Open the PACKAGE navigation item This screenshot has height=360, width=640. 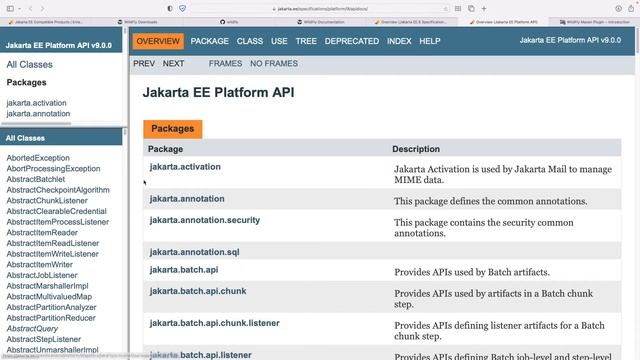point(209,41)
